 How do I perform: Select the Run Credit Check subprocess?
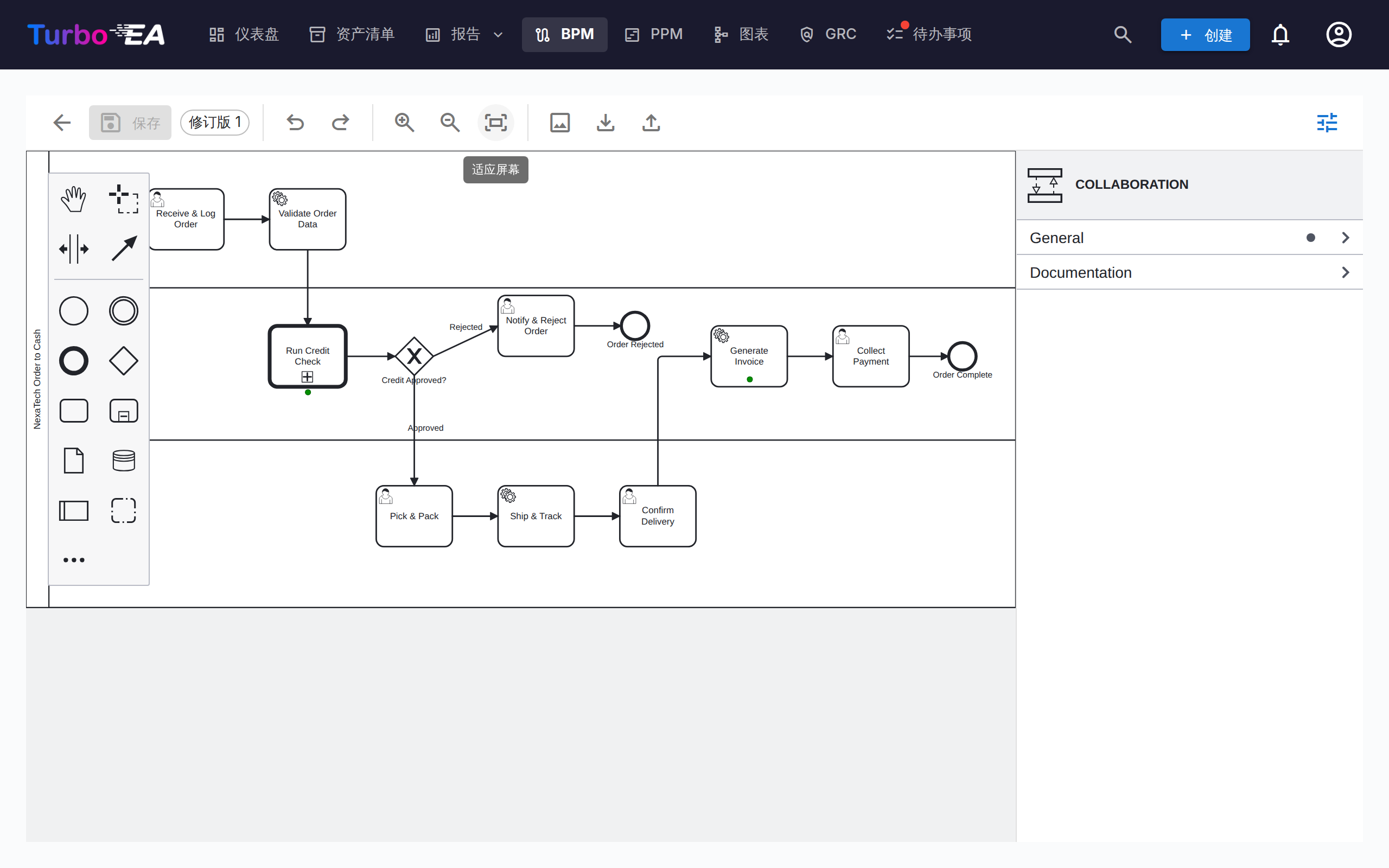[308, 356]
